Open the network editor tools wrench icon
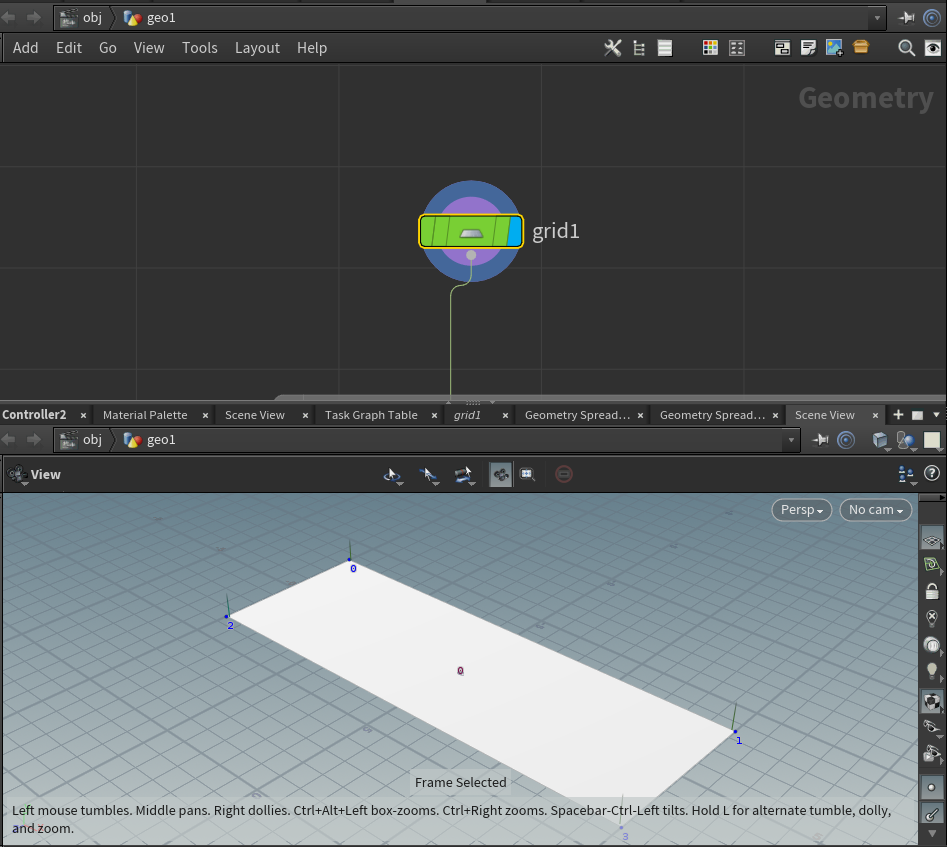 click(x=612, y=48)
